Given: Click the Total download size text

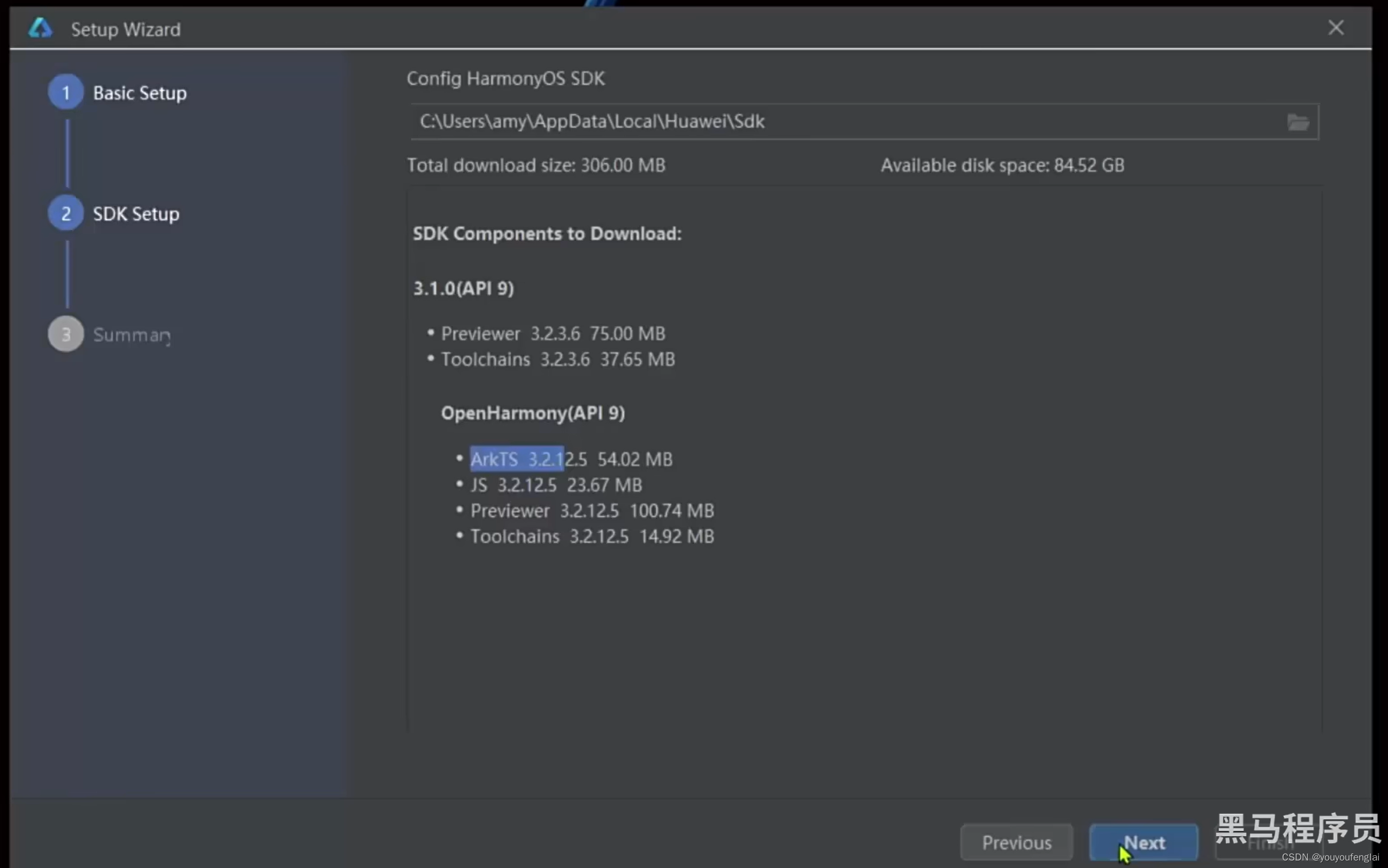Looking at the screenshot, I should click(535, 165).
